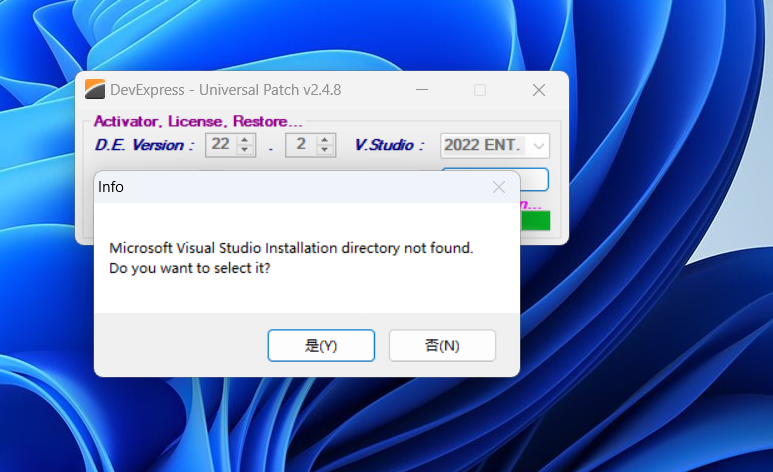Click the 'D.E. Version :' label
The image size is (773, 472).
(144, 145)
